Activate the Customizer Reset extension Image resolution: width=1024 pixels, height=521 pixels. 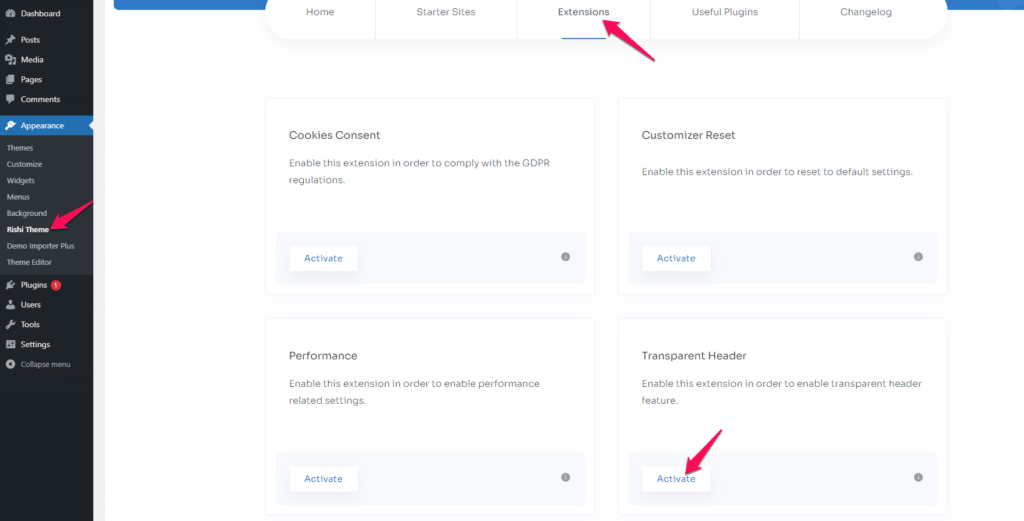click(x=676, y=258)
